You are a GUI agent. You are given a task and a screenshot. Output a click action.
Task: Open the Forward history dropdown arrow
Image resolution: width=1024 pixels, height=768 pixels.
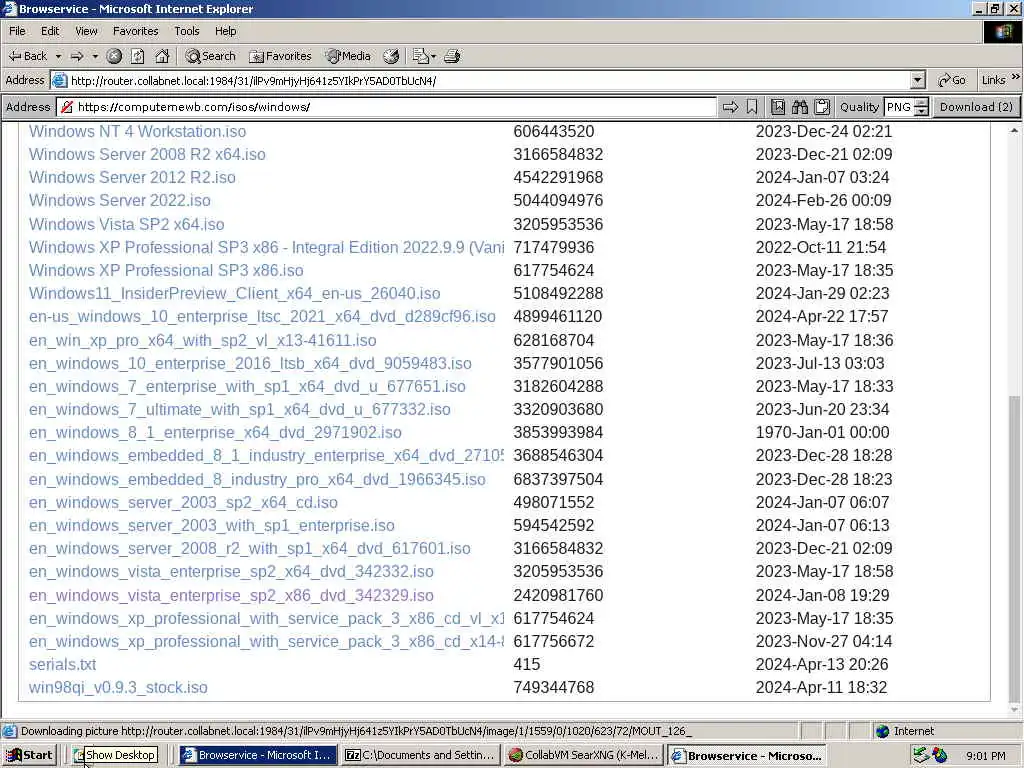tap(95, 56)
